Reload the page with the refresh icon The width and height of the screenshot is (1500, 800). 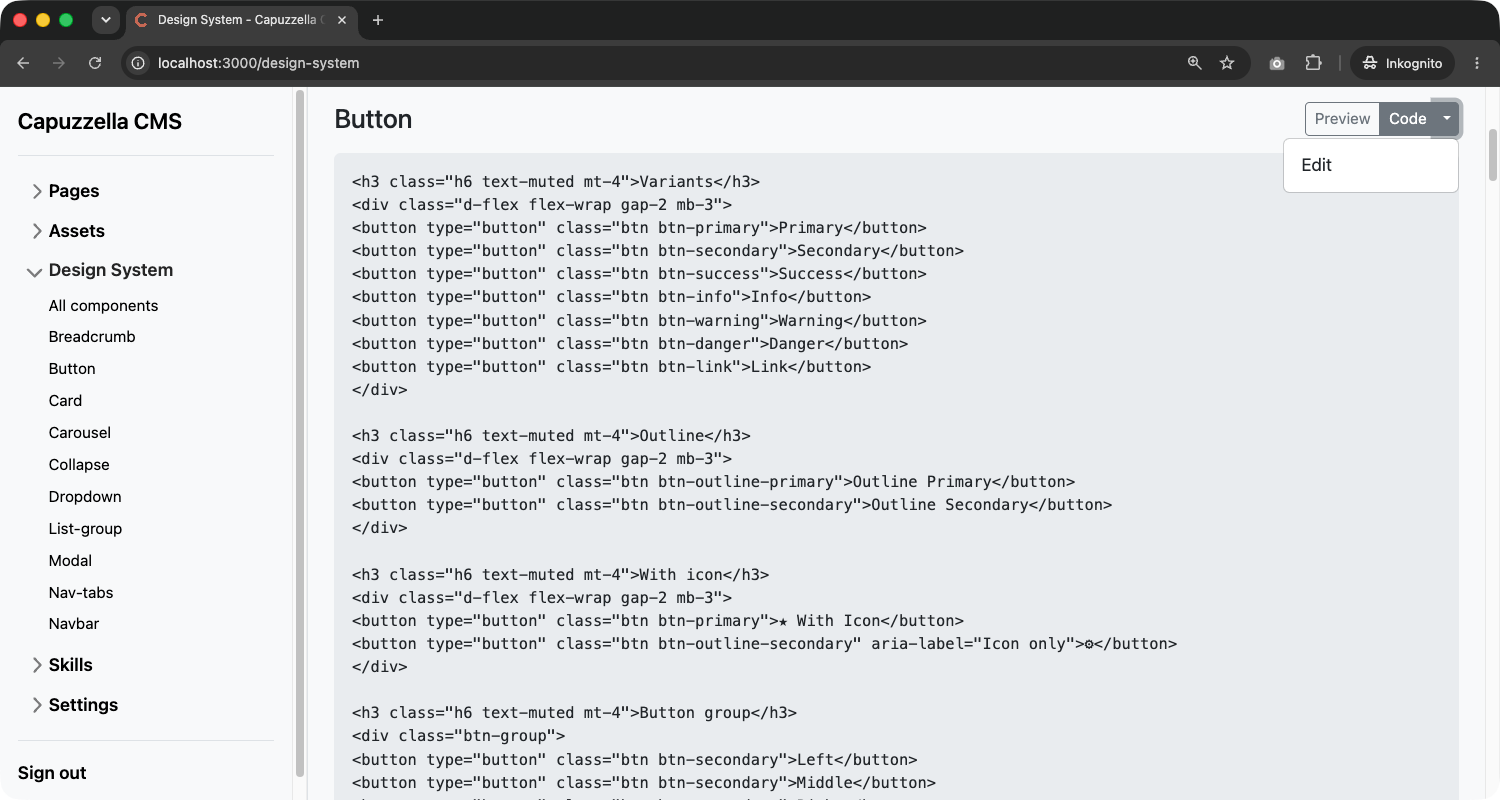[x=95, y=63]
